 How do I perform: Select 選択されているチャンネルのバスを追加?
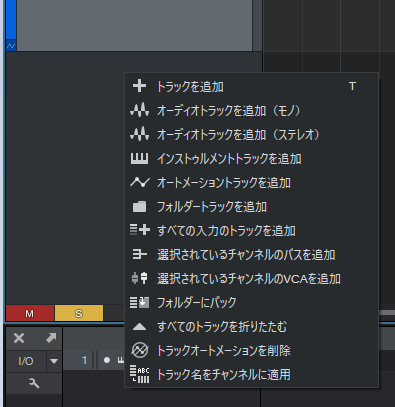(252, 254)
